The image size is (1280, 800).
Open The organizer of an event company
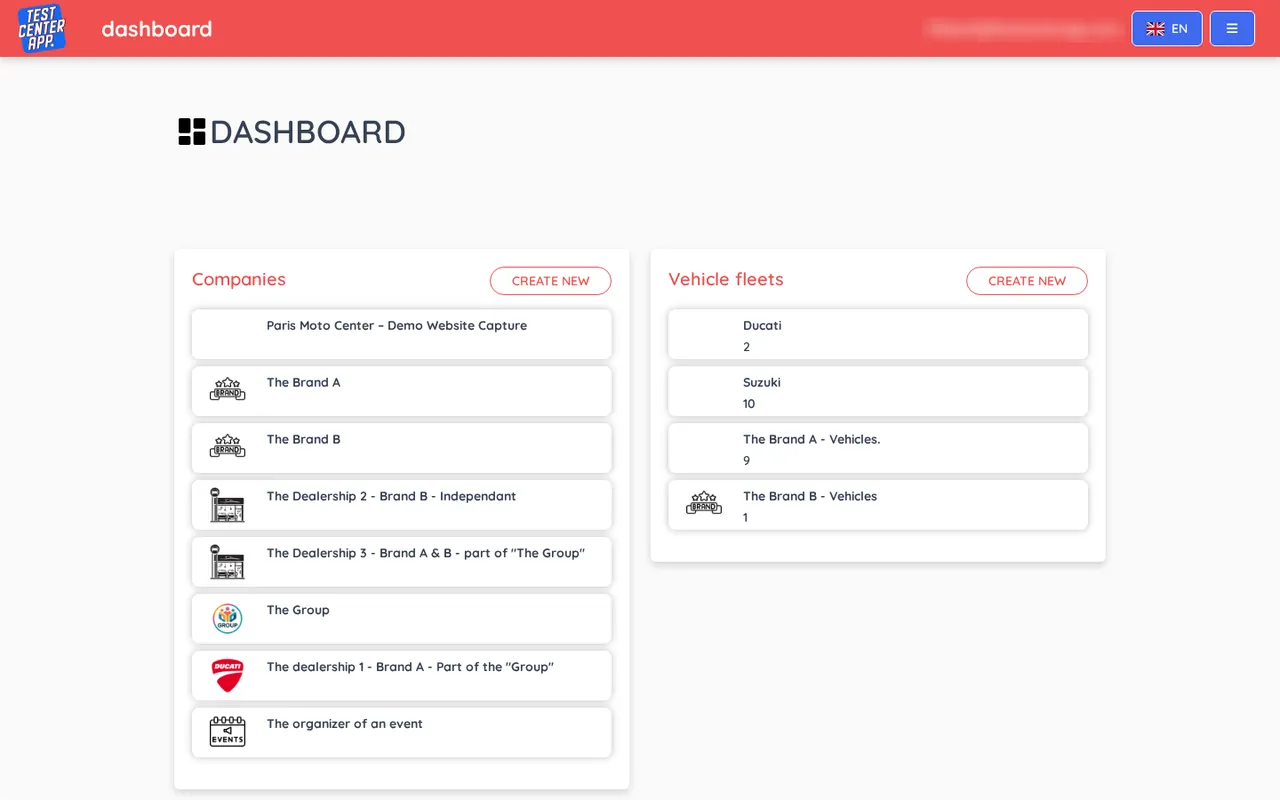point(401,732)
